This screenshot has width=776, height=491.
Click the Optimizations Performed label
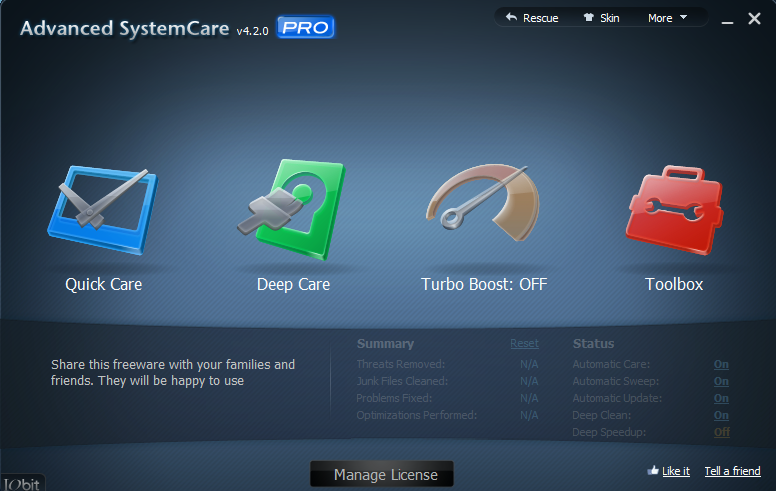click(417, 415)
